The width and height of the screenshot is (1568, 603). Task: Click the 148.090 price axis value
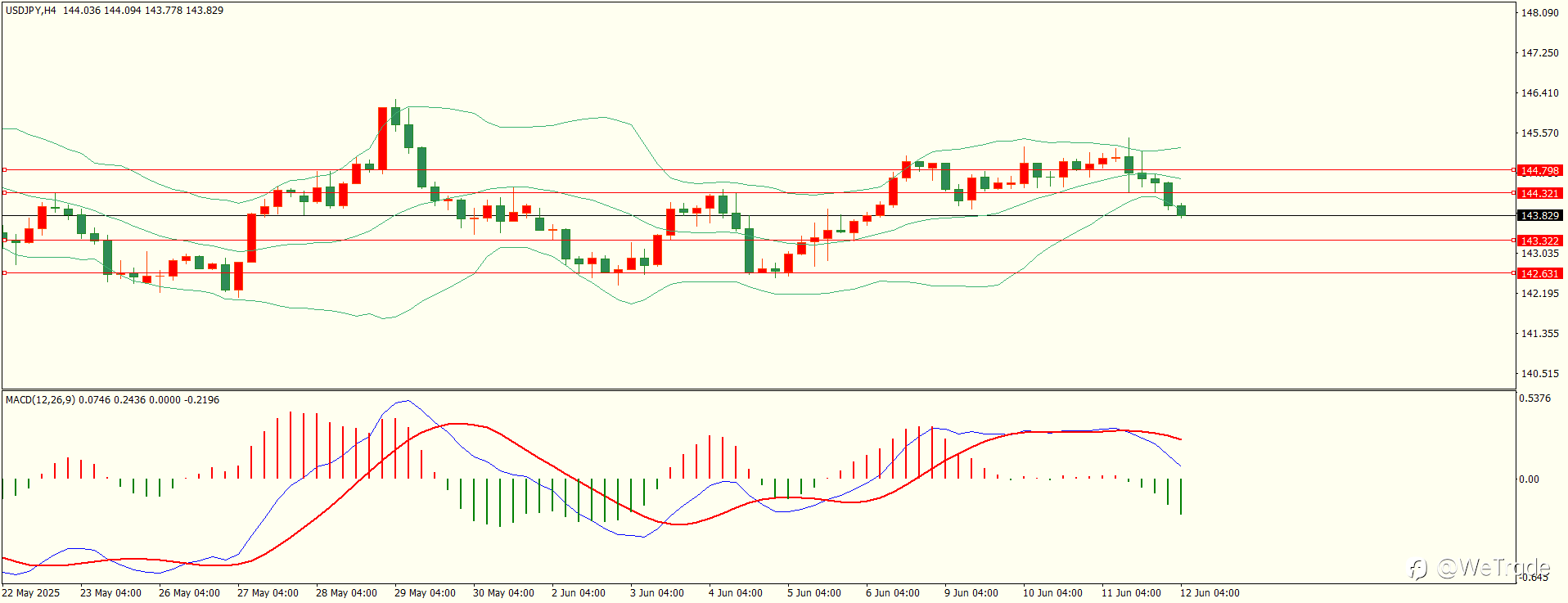pos(1539,13)
